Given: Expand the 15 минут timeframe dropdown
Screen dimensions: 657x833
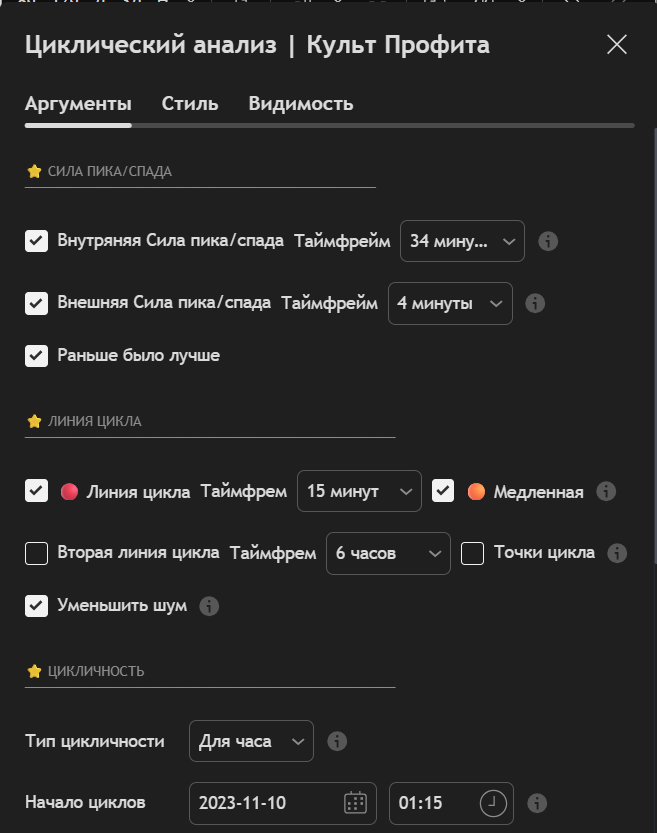Looking at the screenshot, I should point(359,491).
